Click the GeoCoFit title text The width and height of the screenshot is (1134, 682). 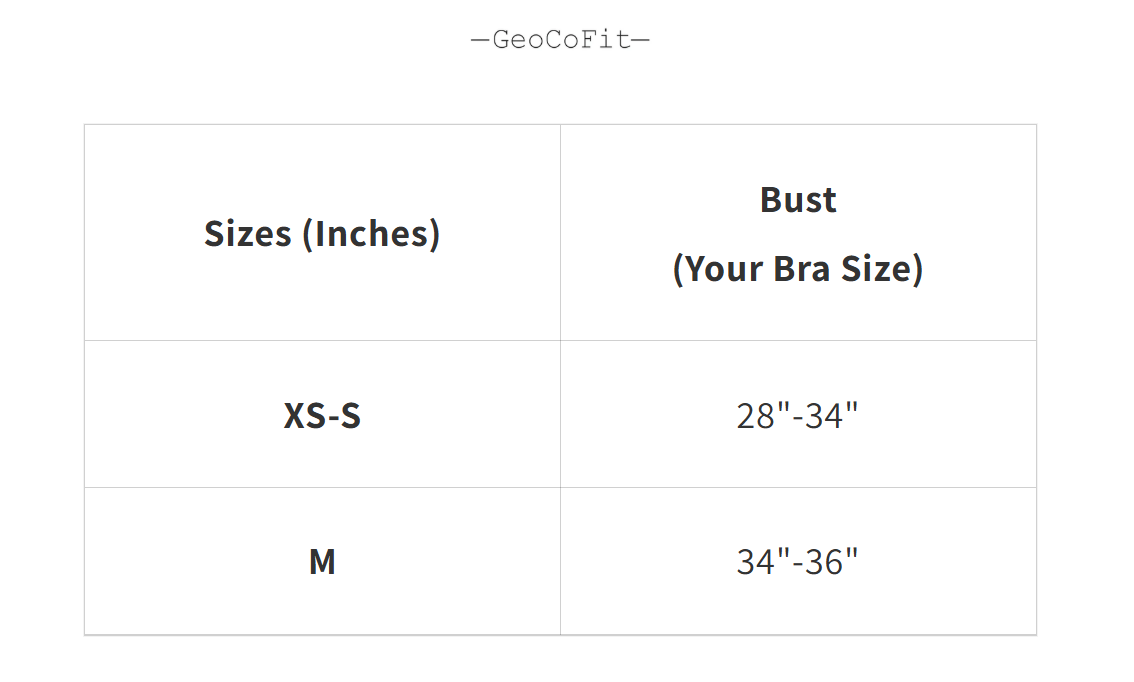pyautogui.click(x=561, y=40)
